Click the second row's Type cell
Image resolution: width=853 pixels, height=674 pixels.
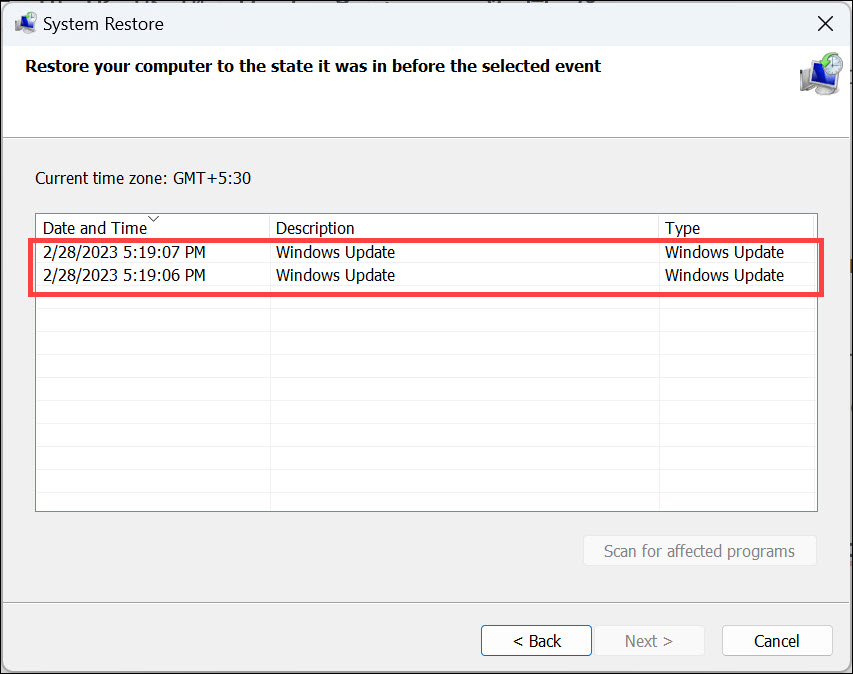click(724, 275)
